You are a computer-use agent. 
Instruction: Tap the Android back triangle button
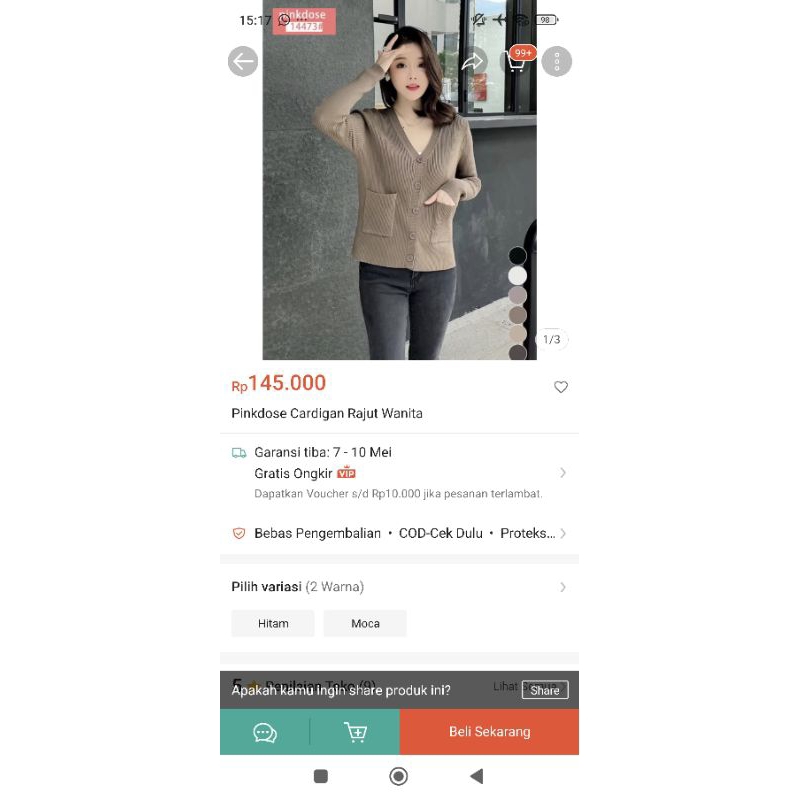point(477,777)
